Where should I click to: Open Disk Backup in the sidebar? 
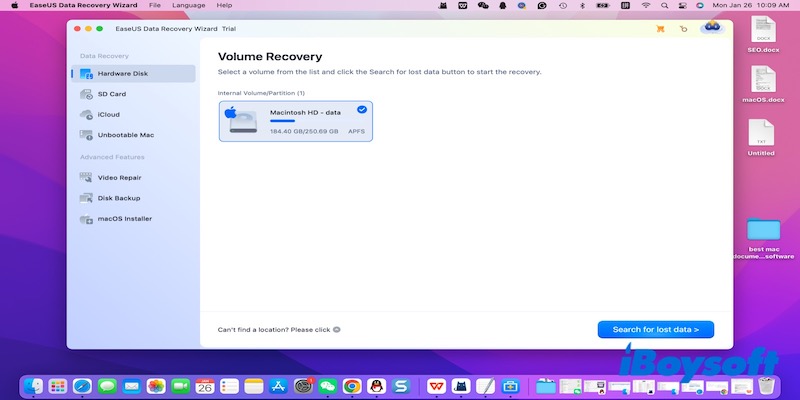(x=118, y=198)
